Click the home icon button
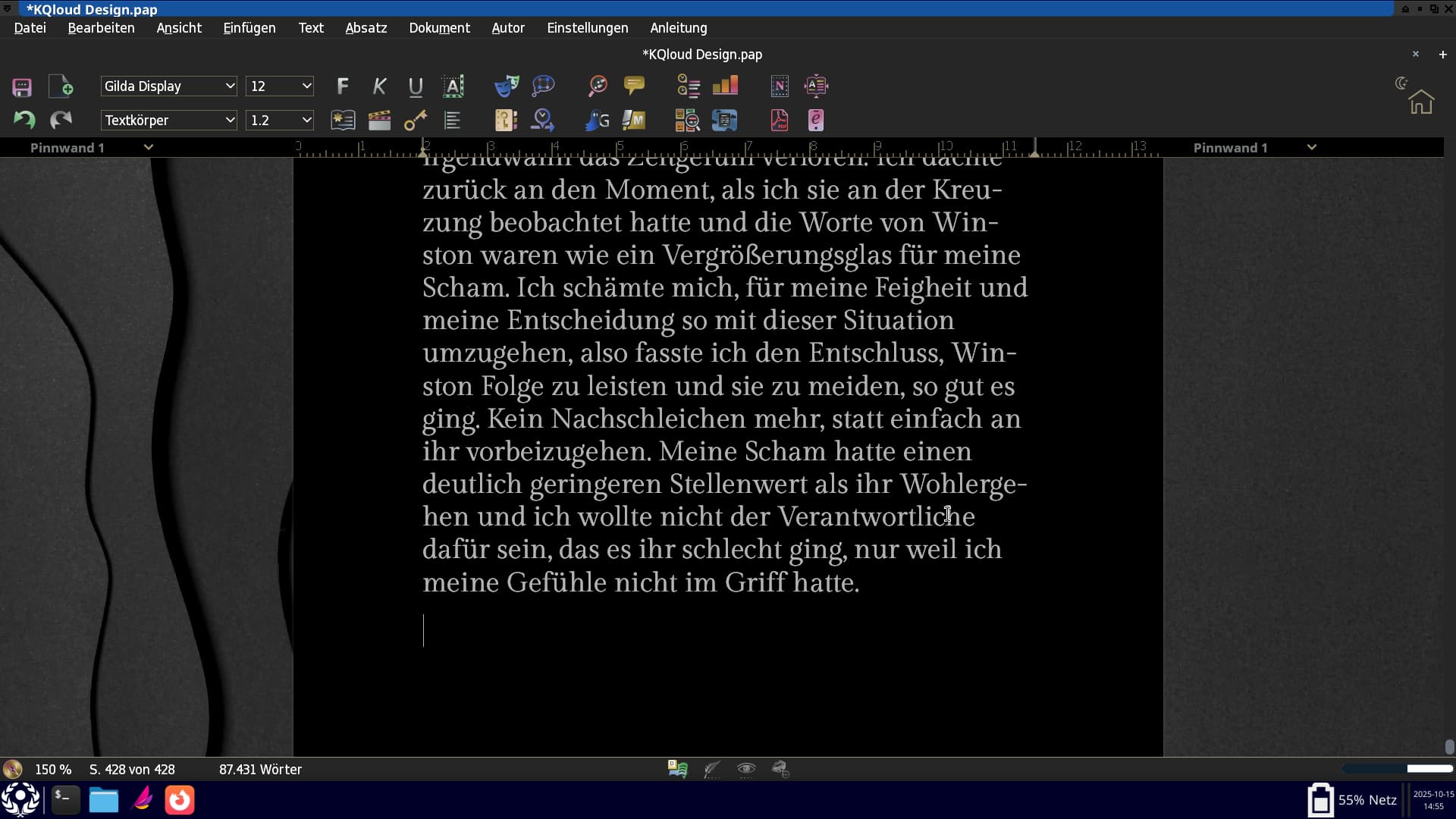 (1421, 102)
